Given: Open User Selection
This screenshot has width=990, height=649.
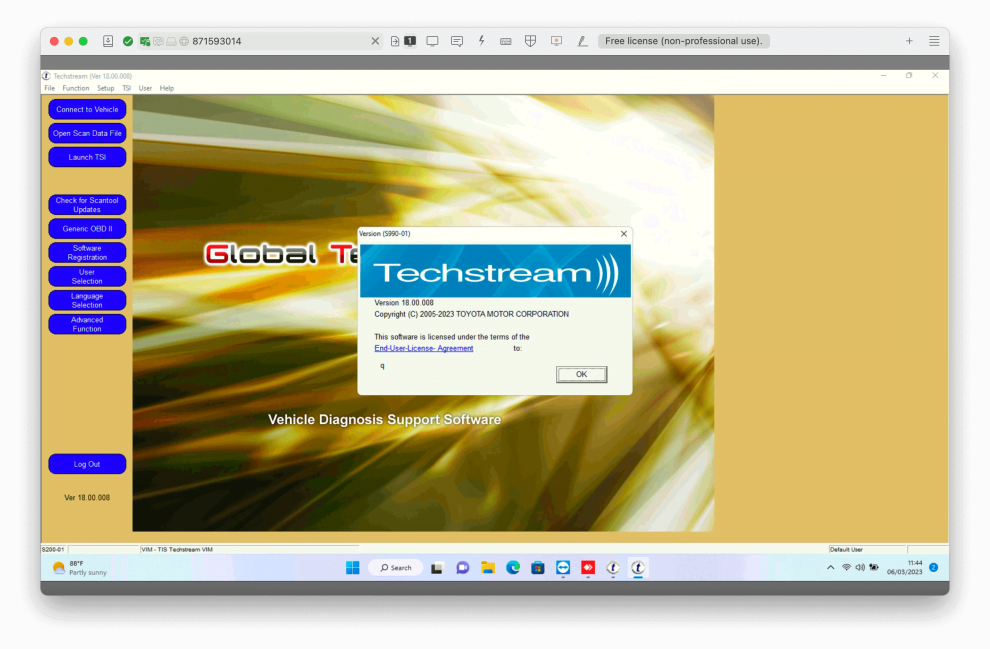Looking at the screenshot, I should pyautogui.click(x=87, y=276).
